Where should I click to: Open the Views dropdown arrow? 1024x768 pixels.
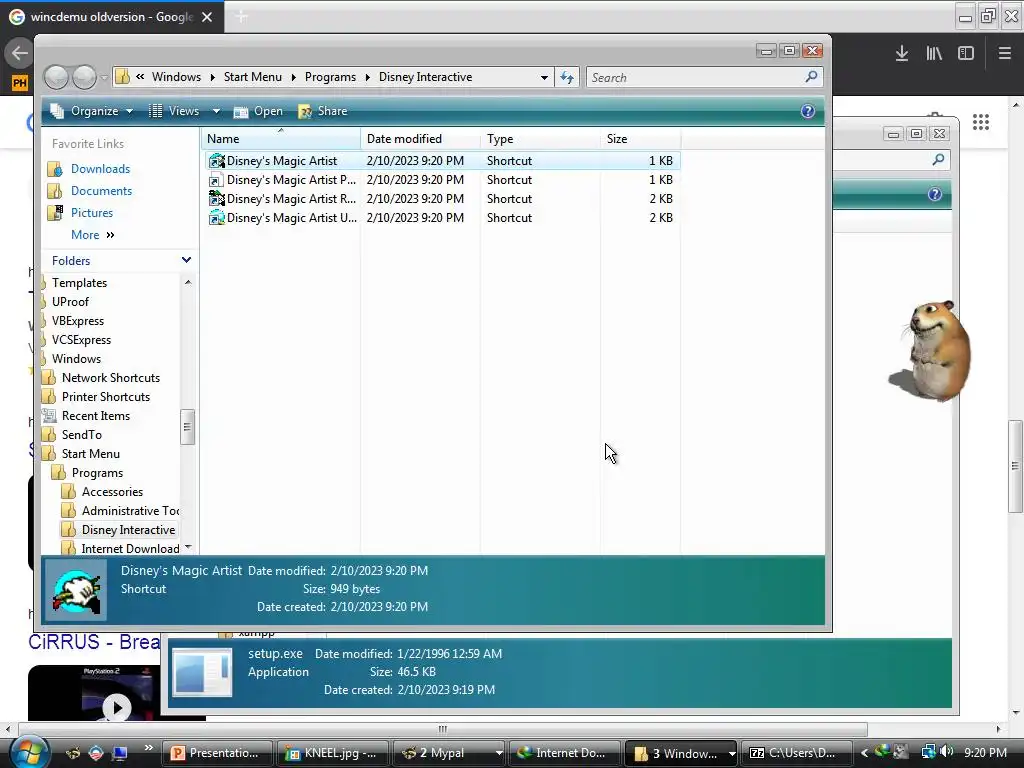click(216, 111)
